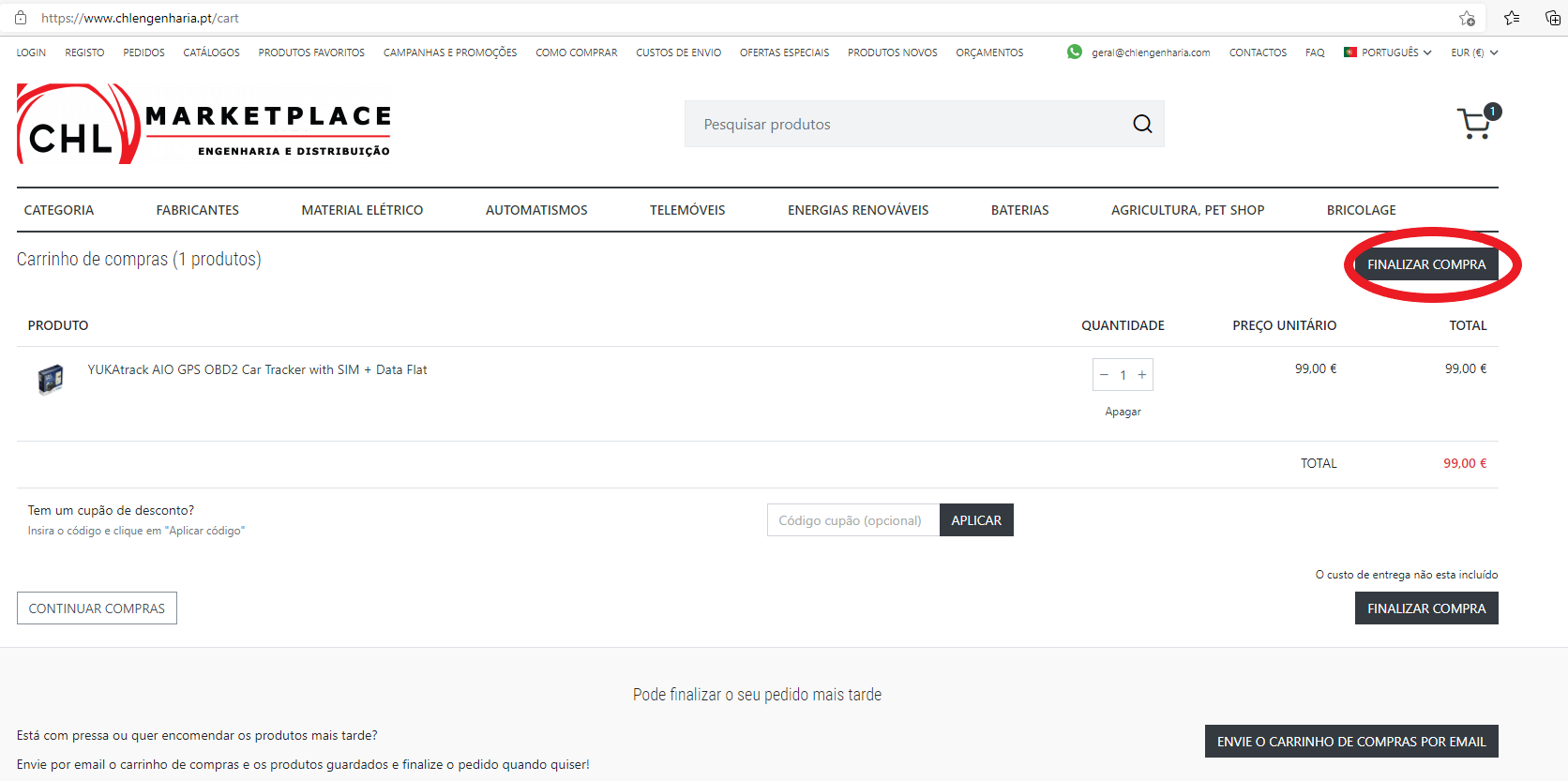Screen dimensions: 1568x781
Task: Open the Português language dropdown
Action: pyautogui.click(x=1388, y=53)
